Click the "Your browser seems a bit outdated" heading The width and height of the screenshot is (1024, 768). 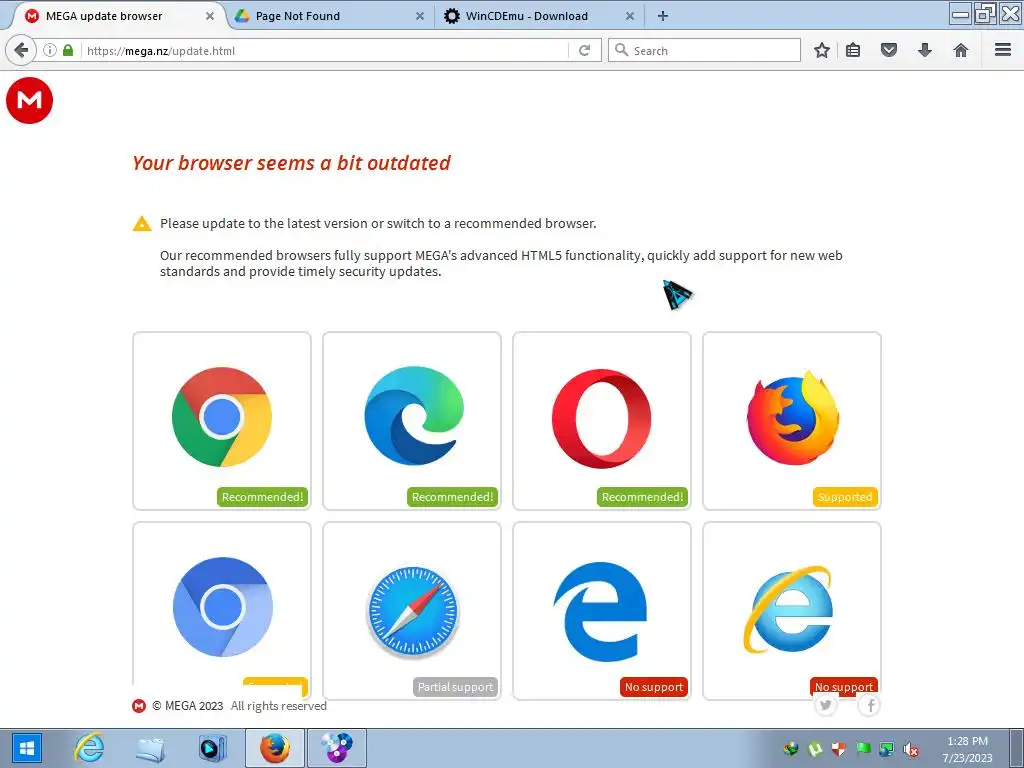point(291,163)
